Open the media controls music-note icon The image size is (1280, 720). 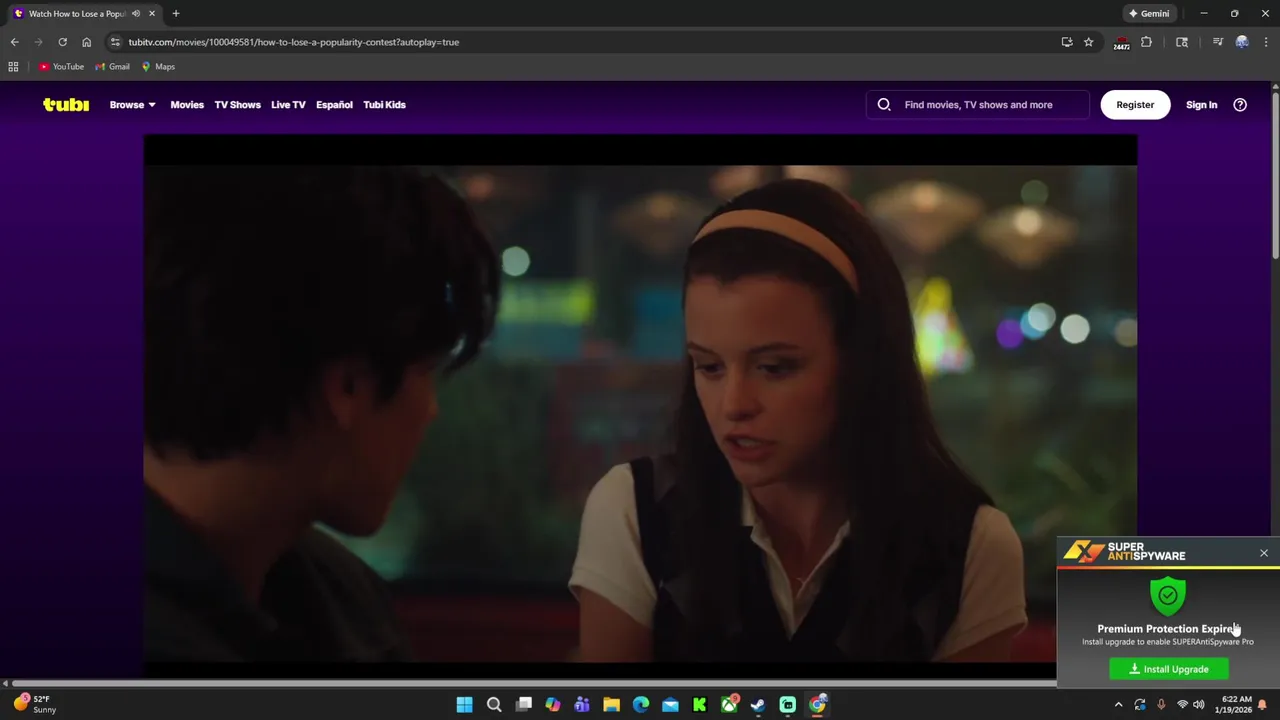pyautogui.click(x=1217, y=42)
